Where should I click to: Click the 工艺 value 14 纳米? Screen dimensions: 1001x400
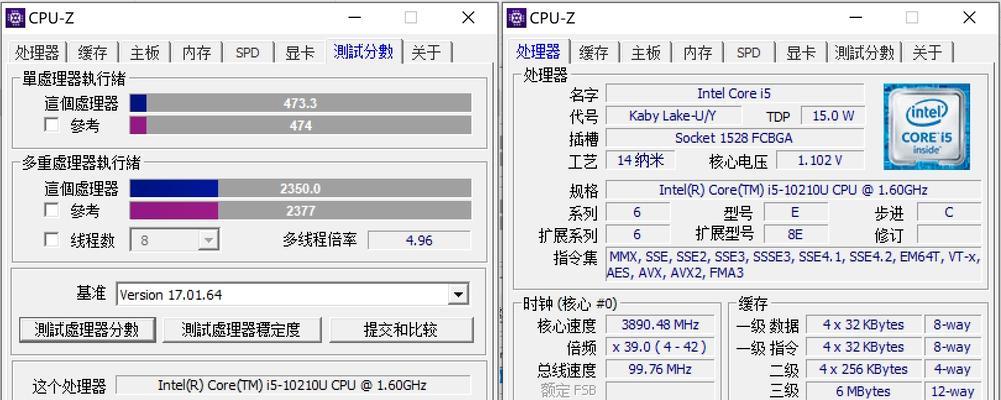(640, 160)
